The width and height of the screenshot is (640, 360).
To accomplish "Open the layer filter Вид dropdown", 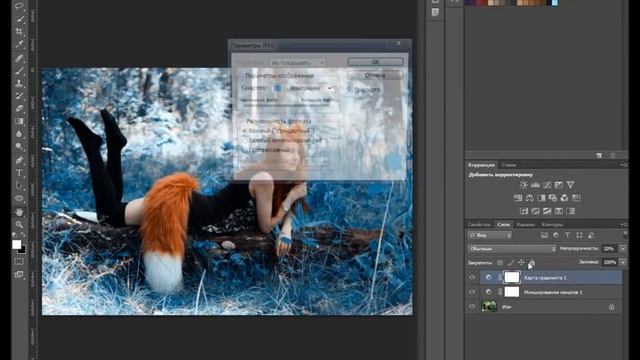I will 490,235.
